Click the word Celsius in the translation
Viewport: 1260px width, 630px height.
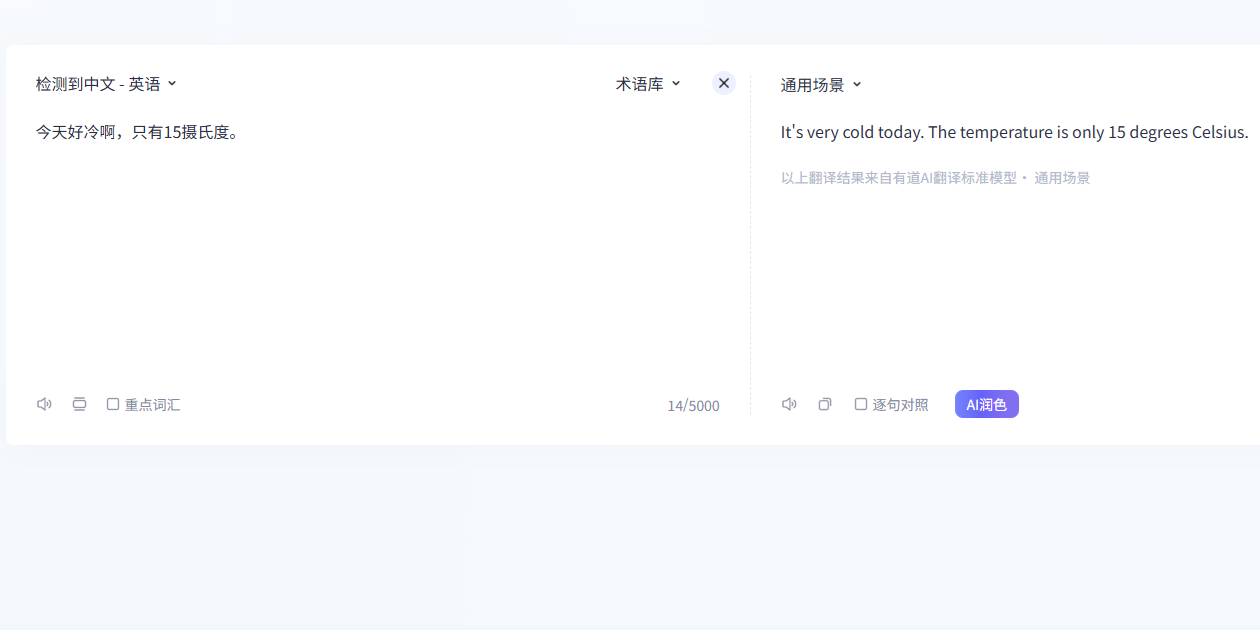pyautogui.click(x=1219, y=132)
